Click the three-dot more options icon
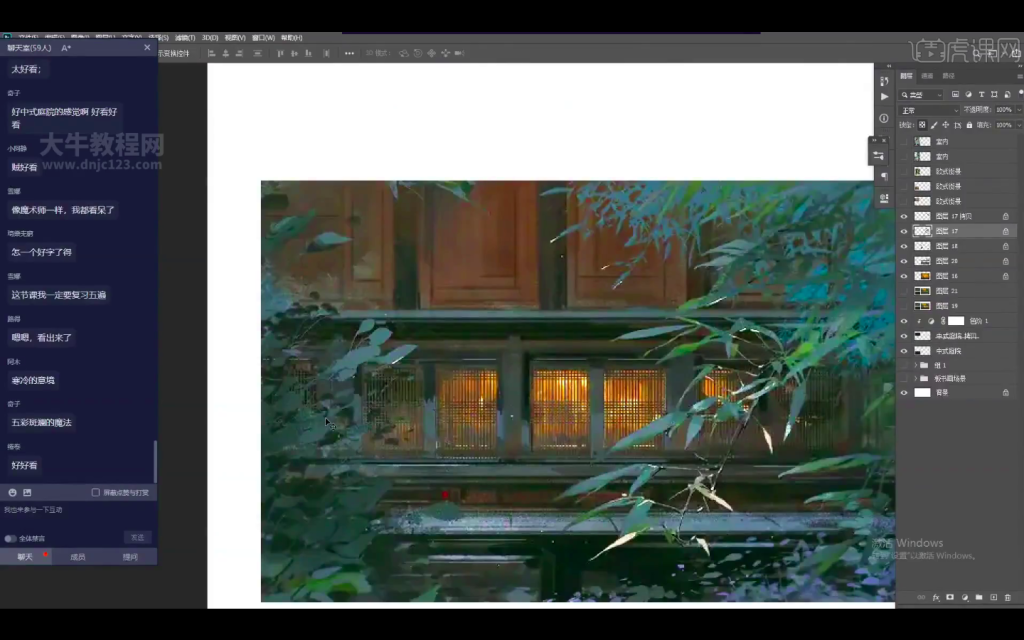1024x640 pixels. (349, 53)
